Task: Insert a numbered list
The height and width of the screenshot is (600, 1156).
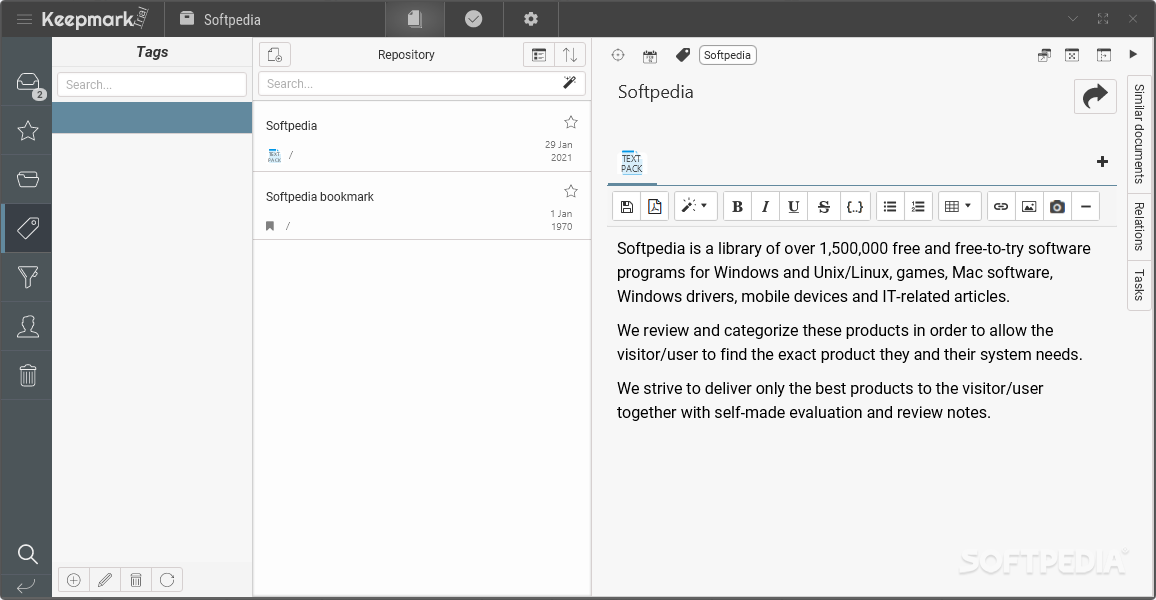Action: [918, 206]
